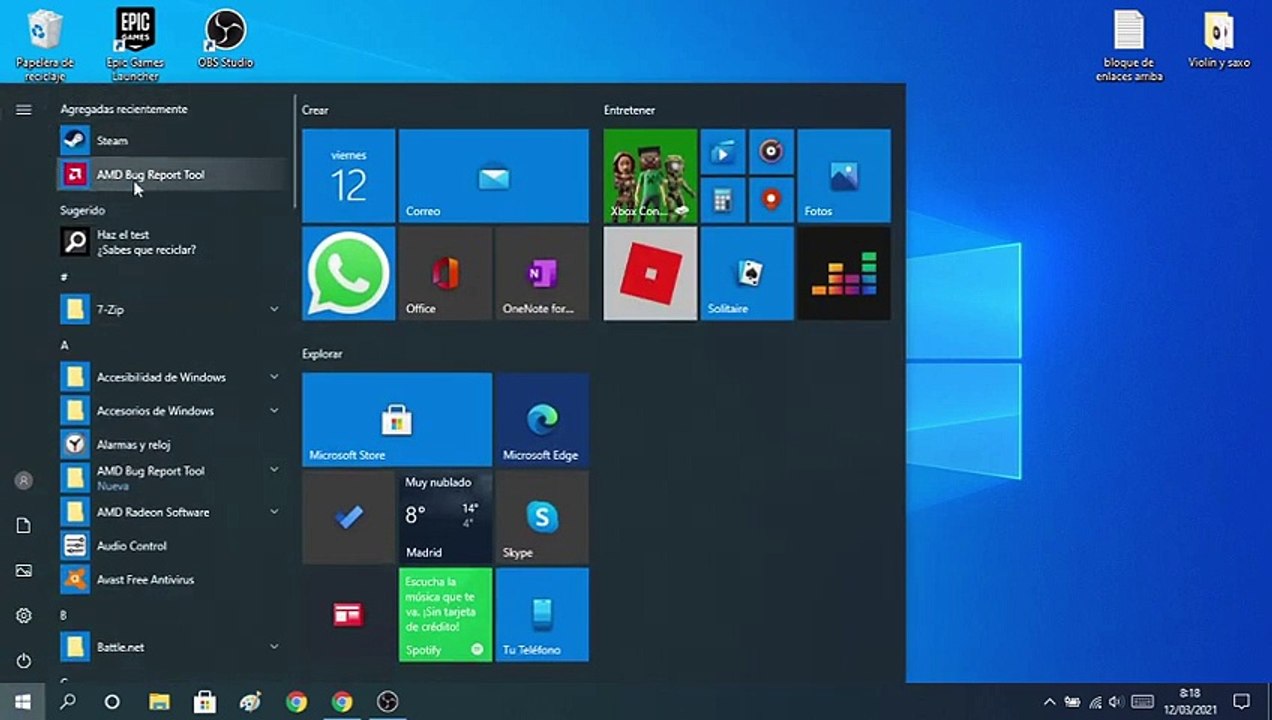Click the Haz el test suggestion
The height and width of the screenshot is (720, 1272).
point(170,242)
